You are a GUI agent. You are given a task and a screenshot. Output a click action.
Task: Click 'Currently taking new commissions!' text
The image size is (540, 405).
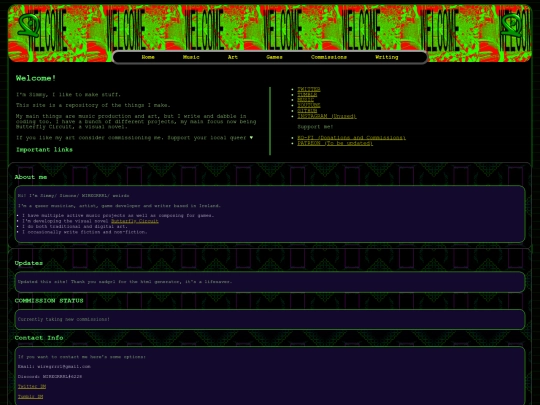point(64,319)
